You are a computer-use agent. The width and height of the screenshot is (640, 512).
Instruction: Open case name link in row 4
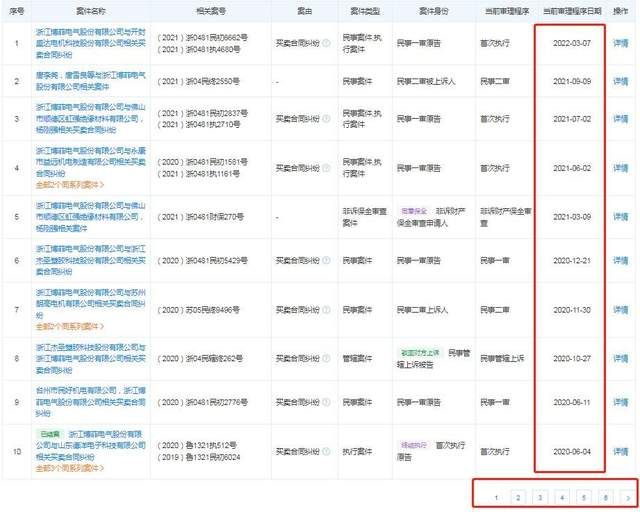click(x=91, y=162)
